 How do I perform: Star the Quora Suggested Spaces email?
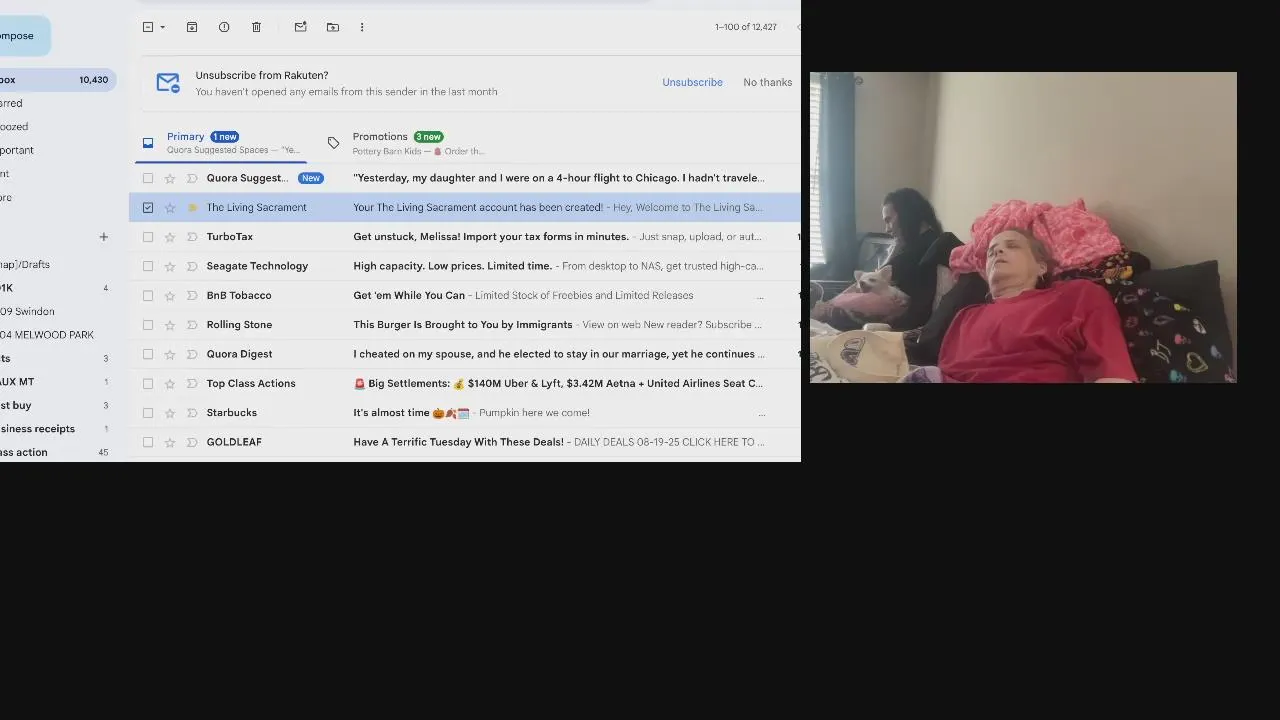170,178
